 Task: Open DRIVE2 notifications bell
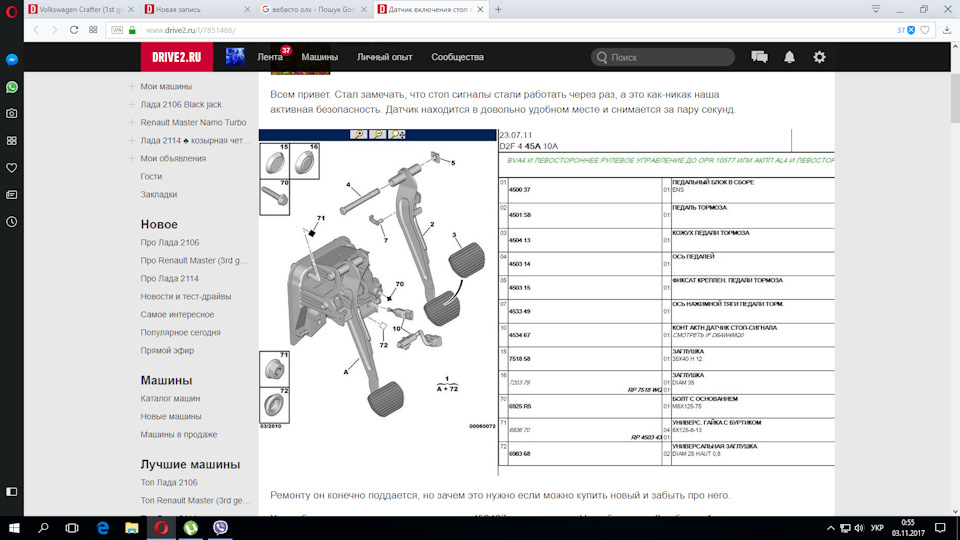click(789, 57)
